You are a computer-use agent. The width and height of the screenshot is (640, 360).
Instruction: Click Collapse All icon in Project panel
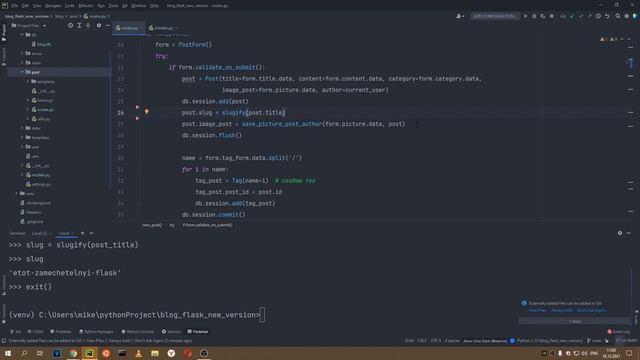pos(88,26)
